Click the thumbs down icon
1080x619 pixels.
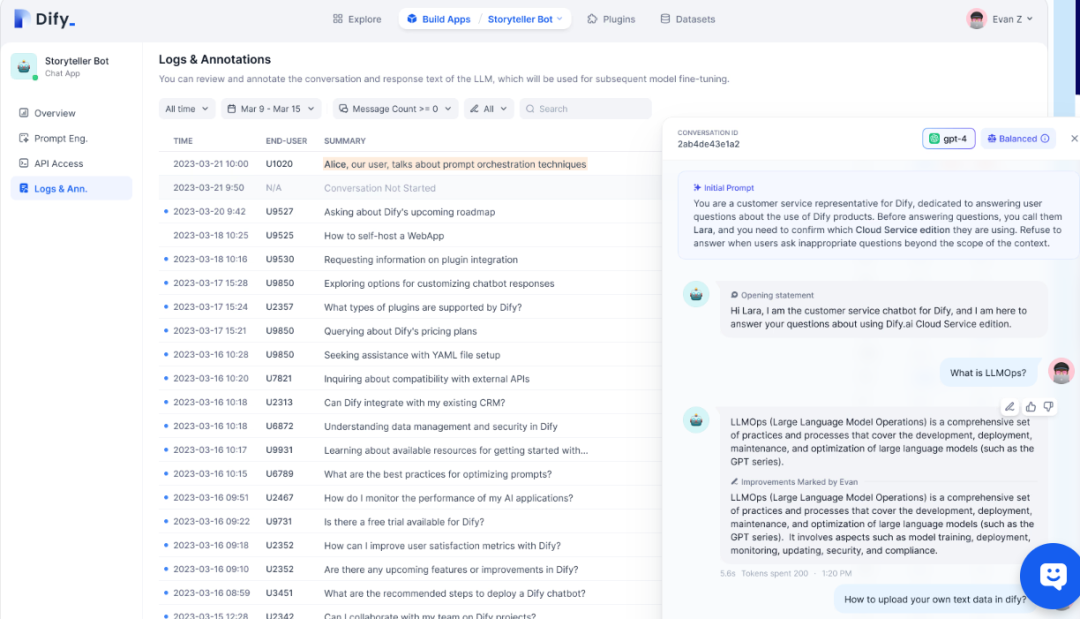(1048, 407)
